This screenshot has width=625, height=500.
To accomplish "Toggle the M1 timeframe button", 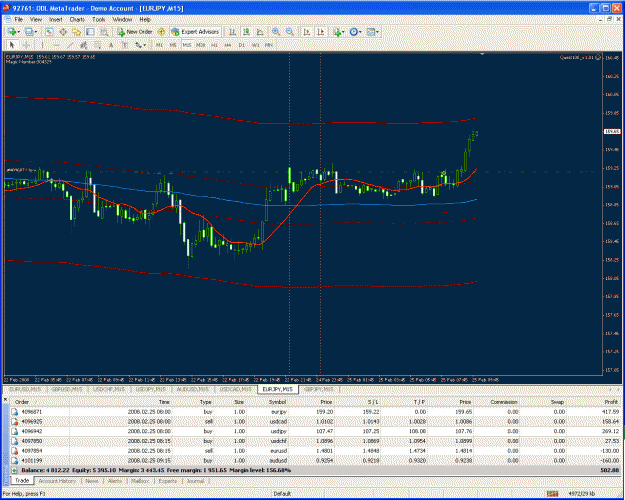I will (x=159, y=45).
